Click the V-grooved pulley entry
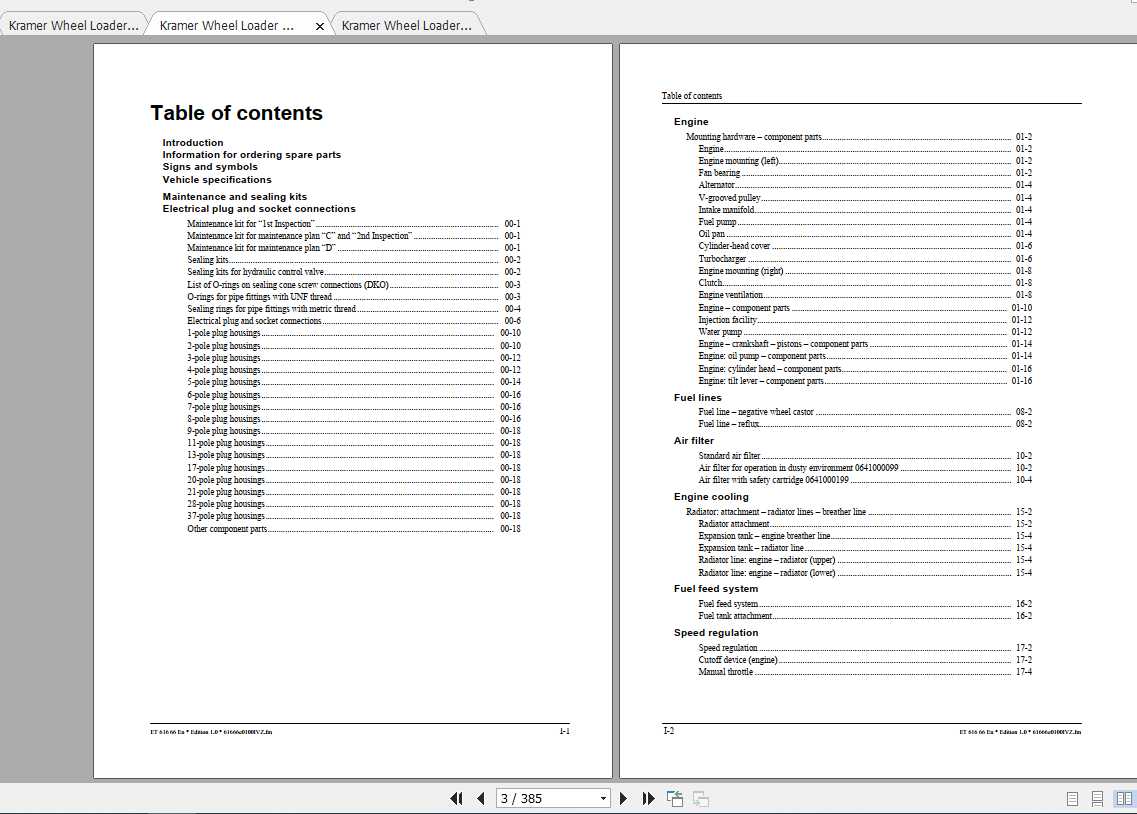This screenshot has width=1137, height=814. pos(865,198)
